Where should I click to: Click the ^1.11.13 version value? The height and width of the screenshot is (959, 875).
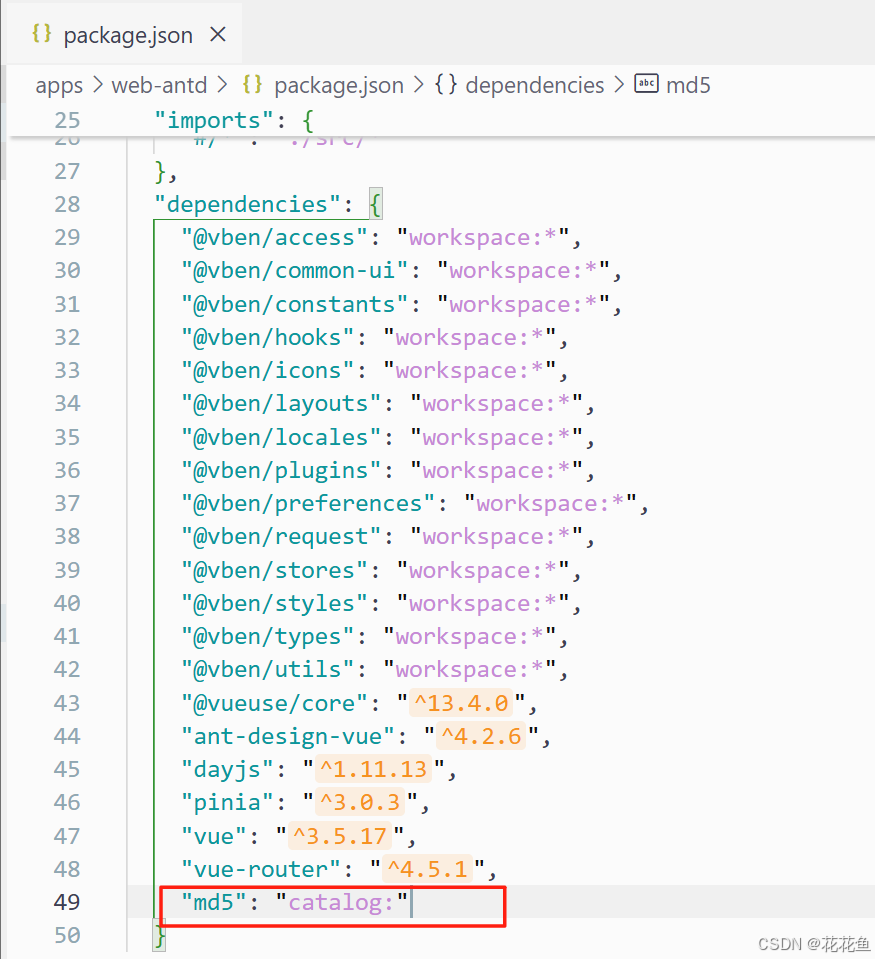(374, 769)
